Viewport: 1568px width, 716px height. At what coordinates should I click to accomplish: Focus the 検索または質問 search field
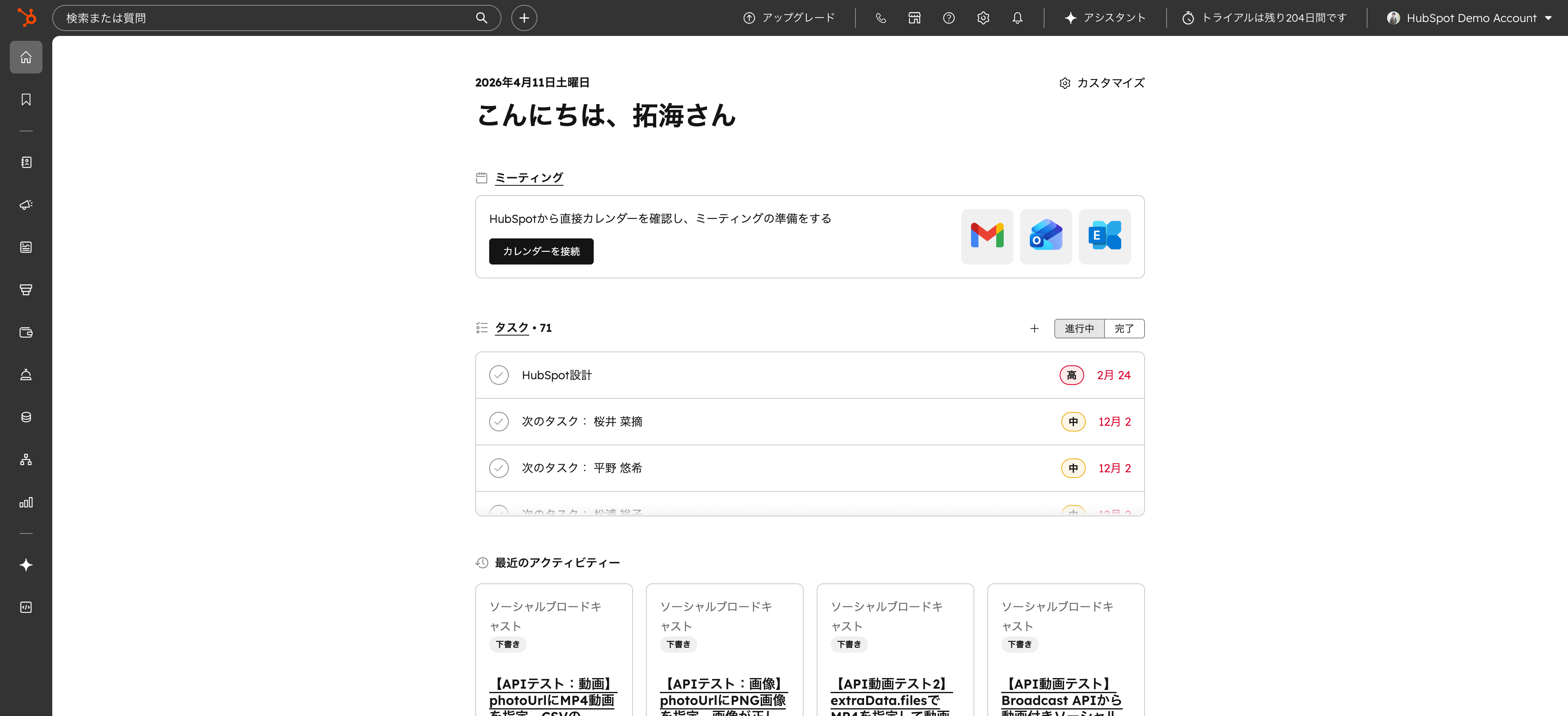[268, 18]
